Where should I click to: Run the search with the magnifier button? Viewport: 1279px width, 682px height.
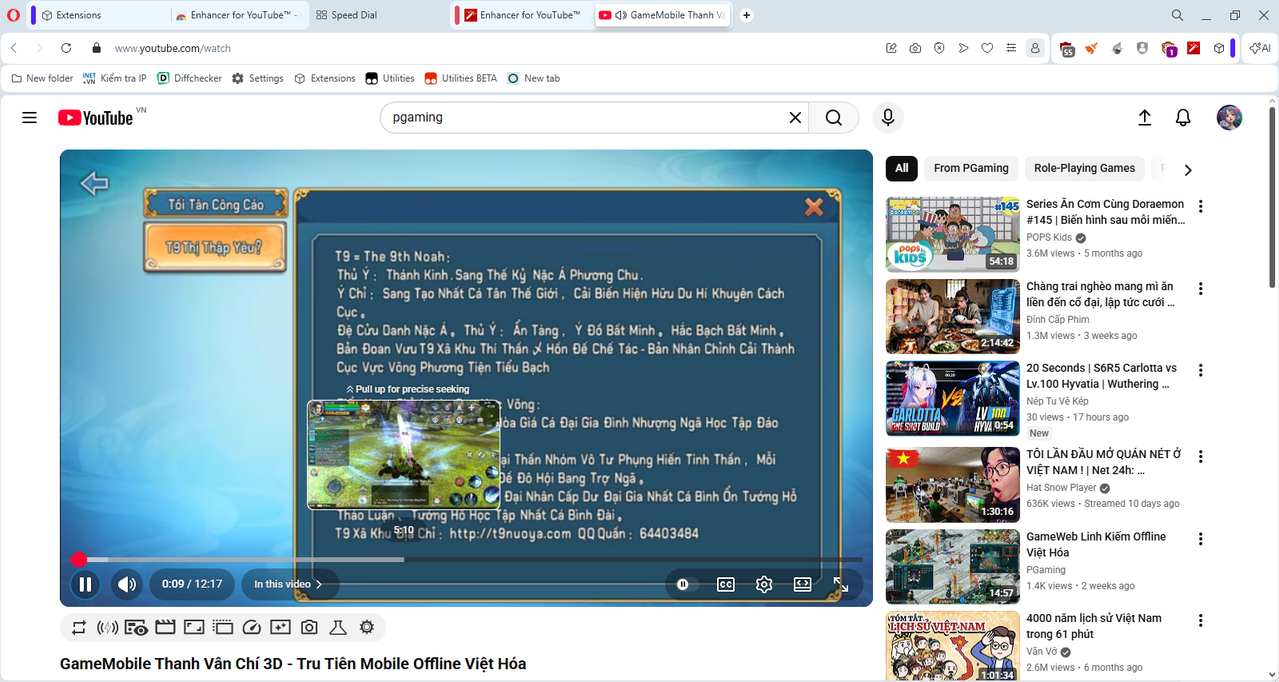(833, 117)
